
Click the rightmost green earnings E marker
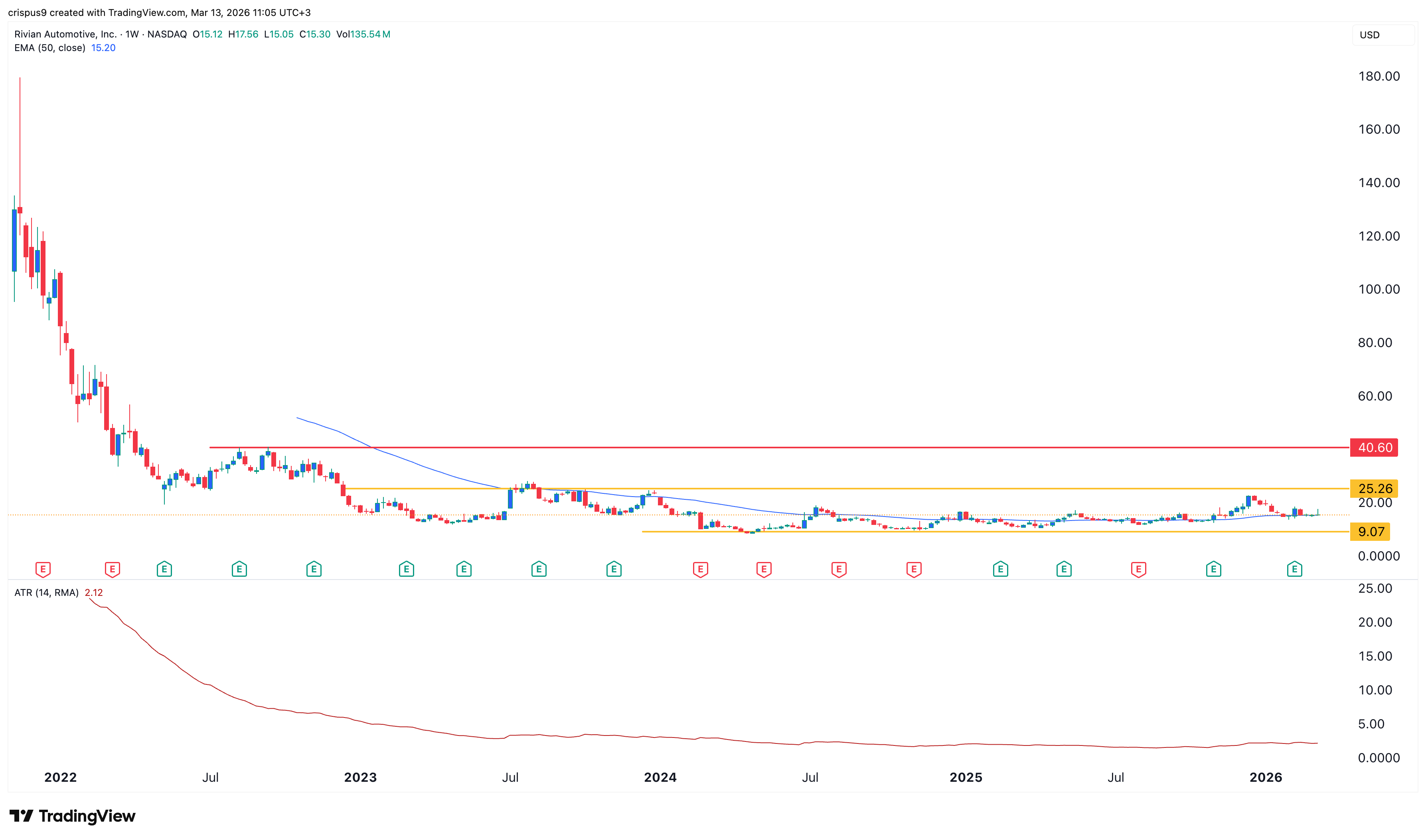(x=1294, y=569)
